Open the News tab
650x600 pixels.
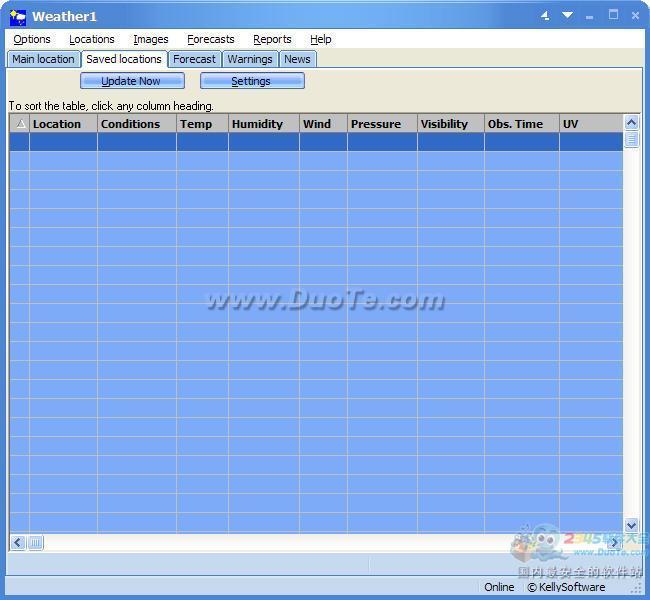pyautogui.click(x=297, y=59)
